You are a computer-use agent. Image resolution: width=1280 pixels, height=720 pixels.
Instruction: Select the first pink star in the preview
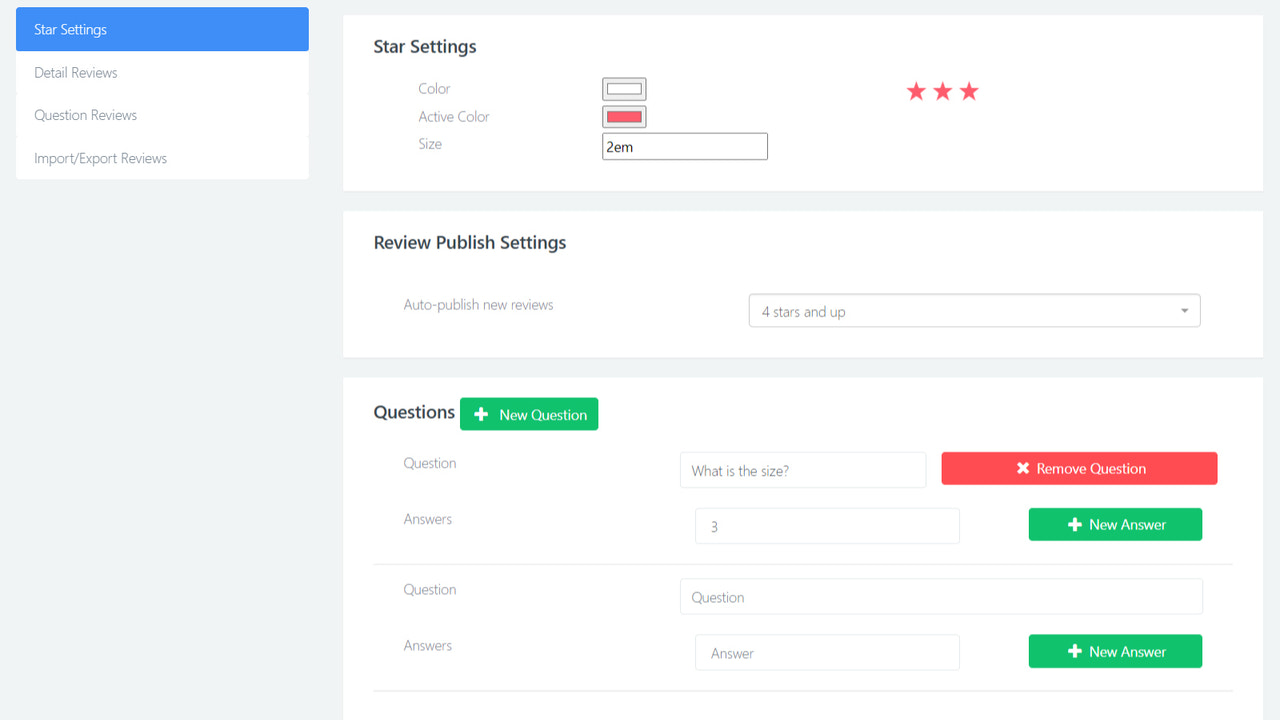915,90
